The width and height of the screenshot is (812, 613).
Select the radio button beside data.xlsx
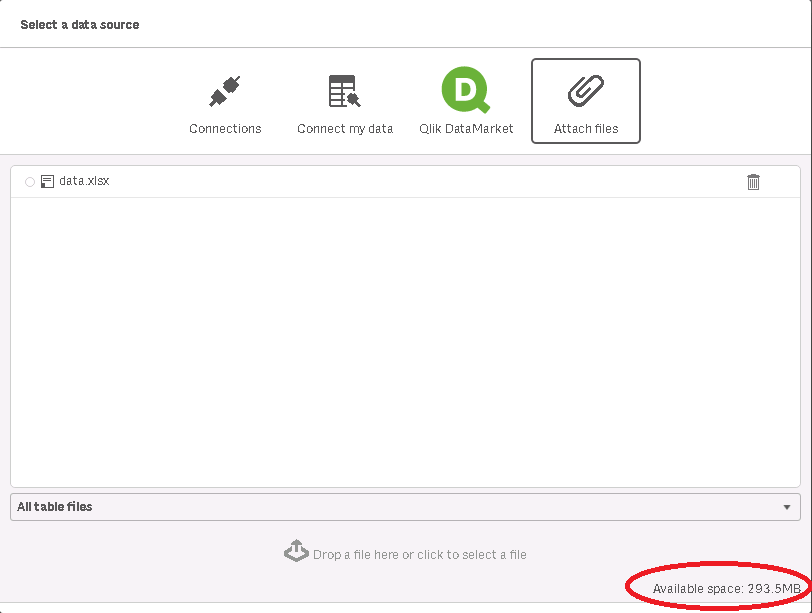click(x=29, y=181)
